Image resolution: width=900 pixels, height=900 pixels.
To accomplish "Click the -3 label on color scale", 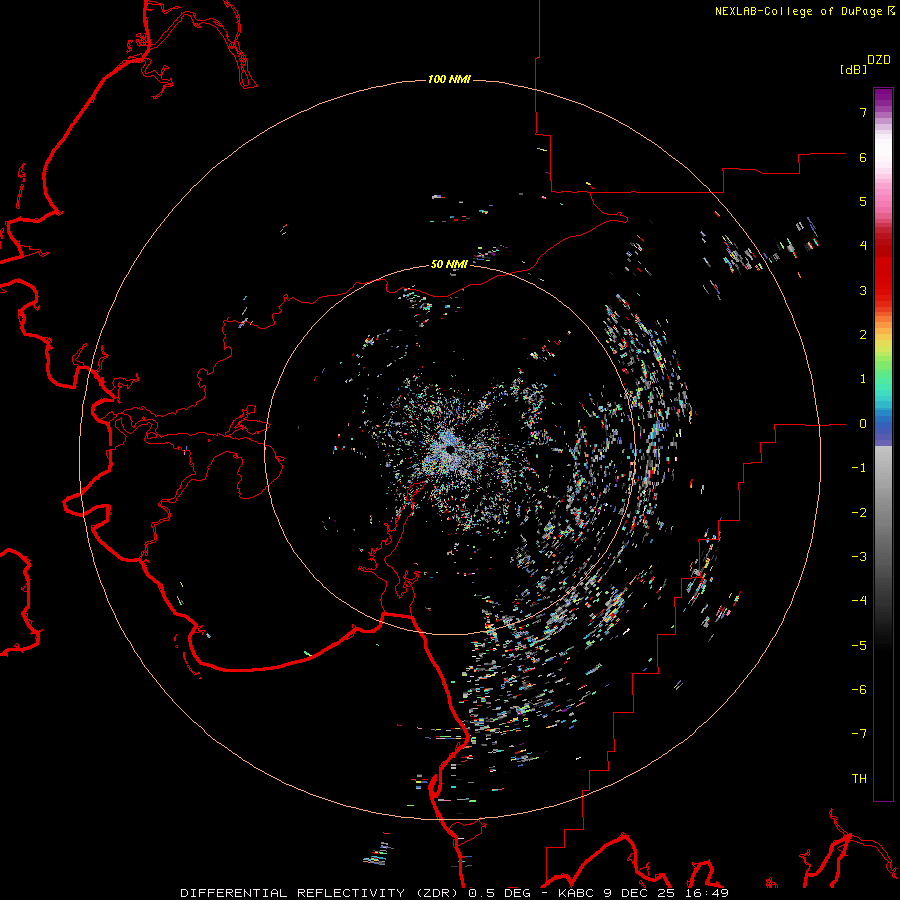I will 859,557.
